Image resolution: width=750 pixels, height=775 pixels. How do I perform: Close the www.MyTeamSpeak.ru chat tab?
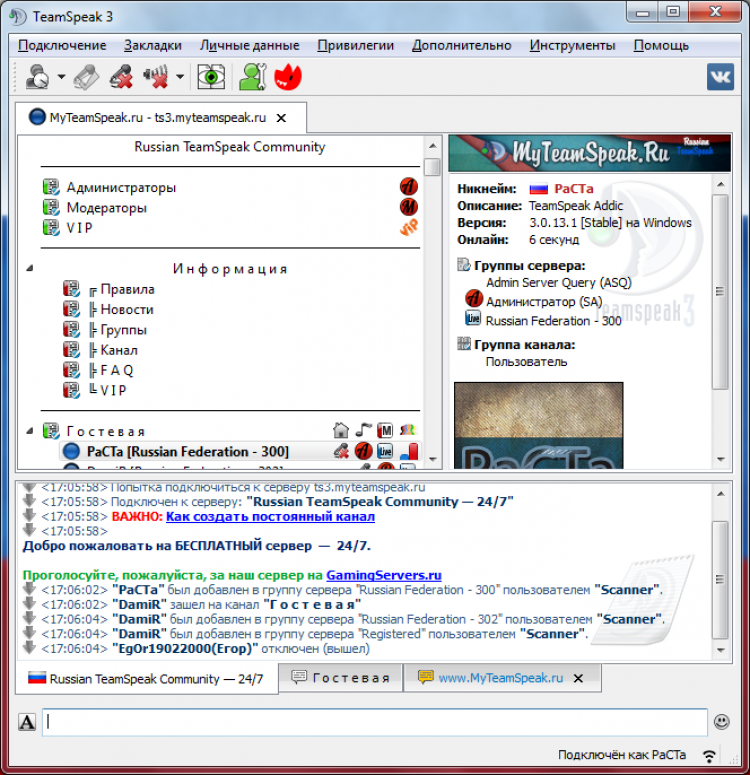point(578,678)
